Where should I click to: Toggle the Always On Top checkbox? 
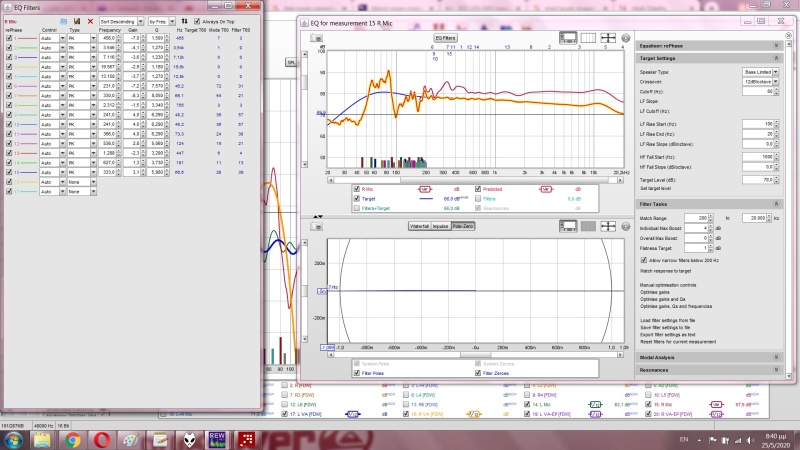click(x=195, y=20)
